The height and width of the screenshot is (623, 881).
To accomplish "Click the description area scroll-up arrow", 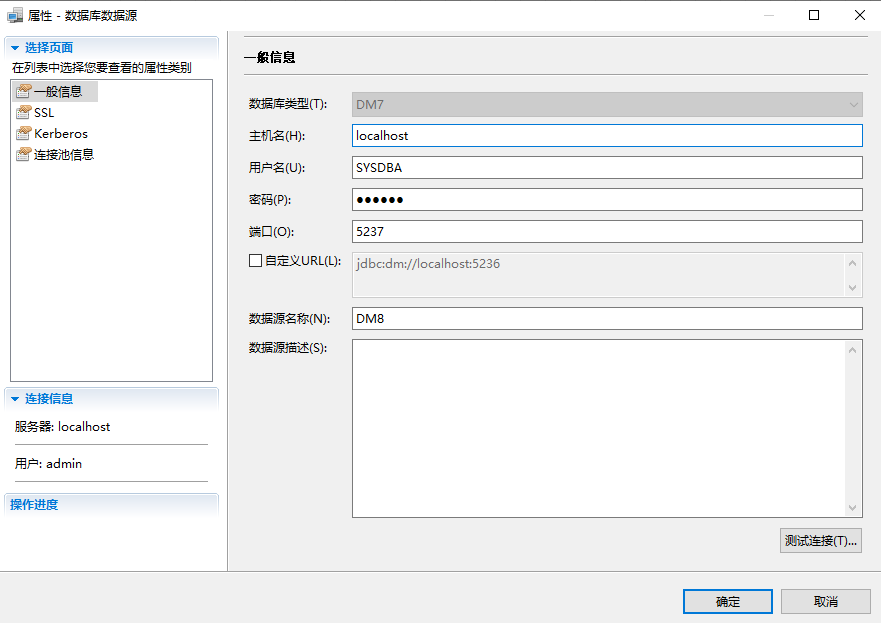I will point(852,350).
